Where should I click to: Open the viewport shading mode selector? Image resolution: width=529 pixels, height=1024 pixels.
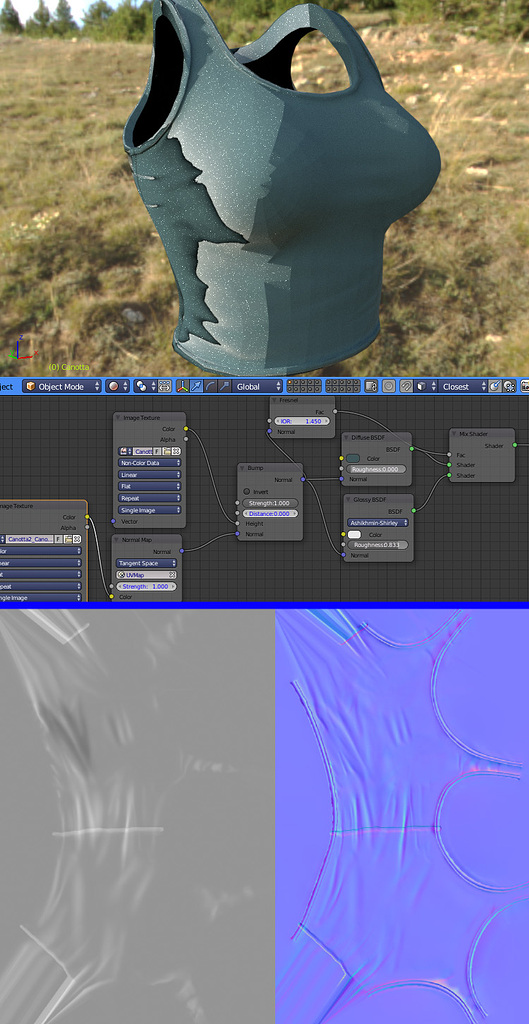118,387
